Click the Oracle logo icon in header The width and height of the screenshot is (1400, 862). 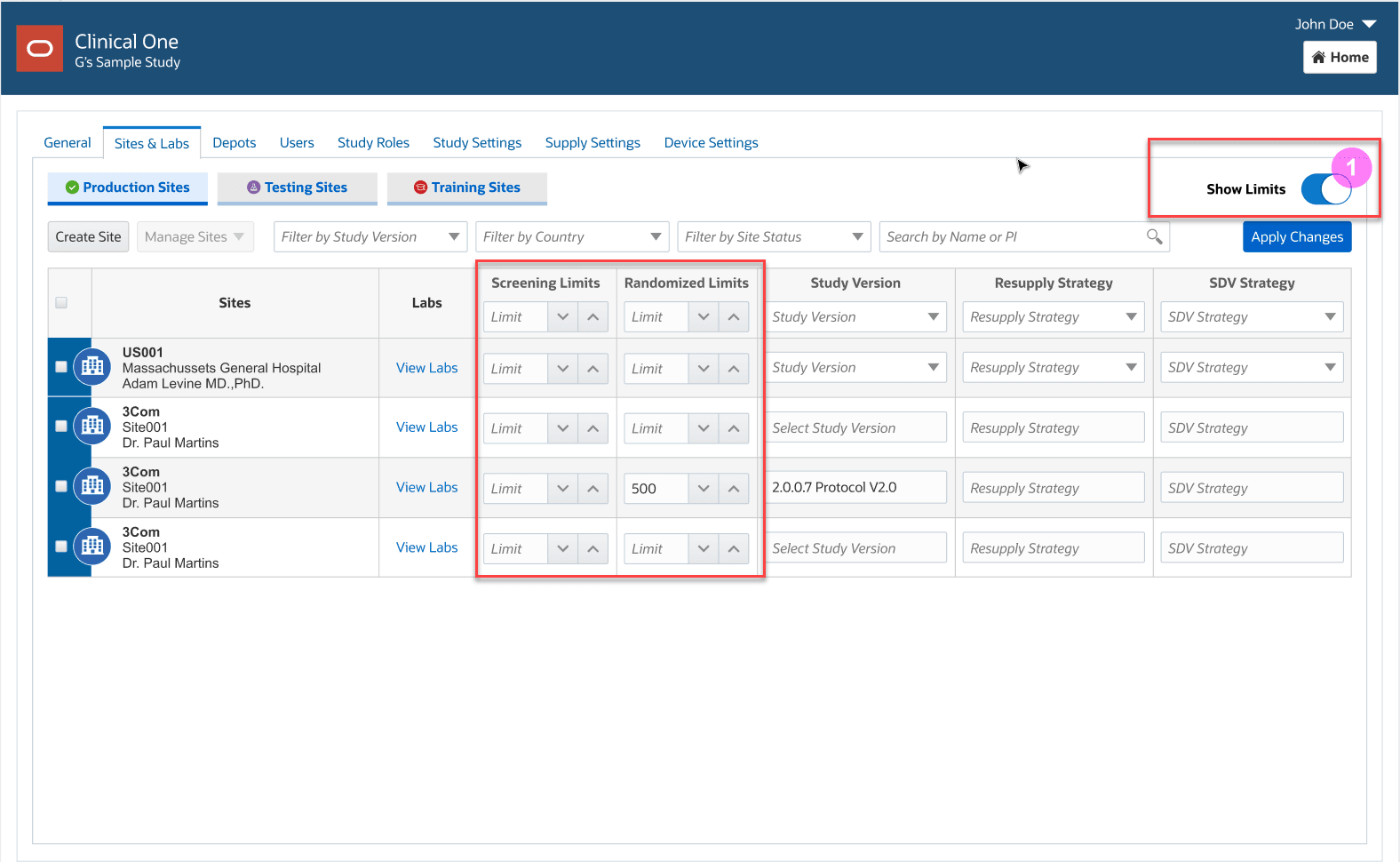click(x=40, y=49)
